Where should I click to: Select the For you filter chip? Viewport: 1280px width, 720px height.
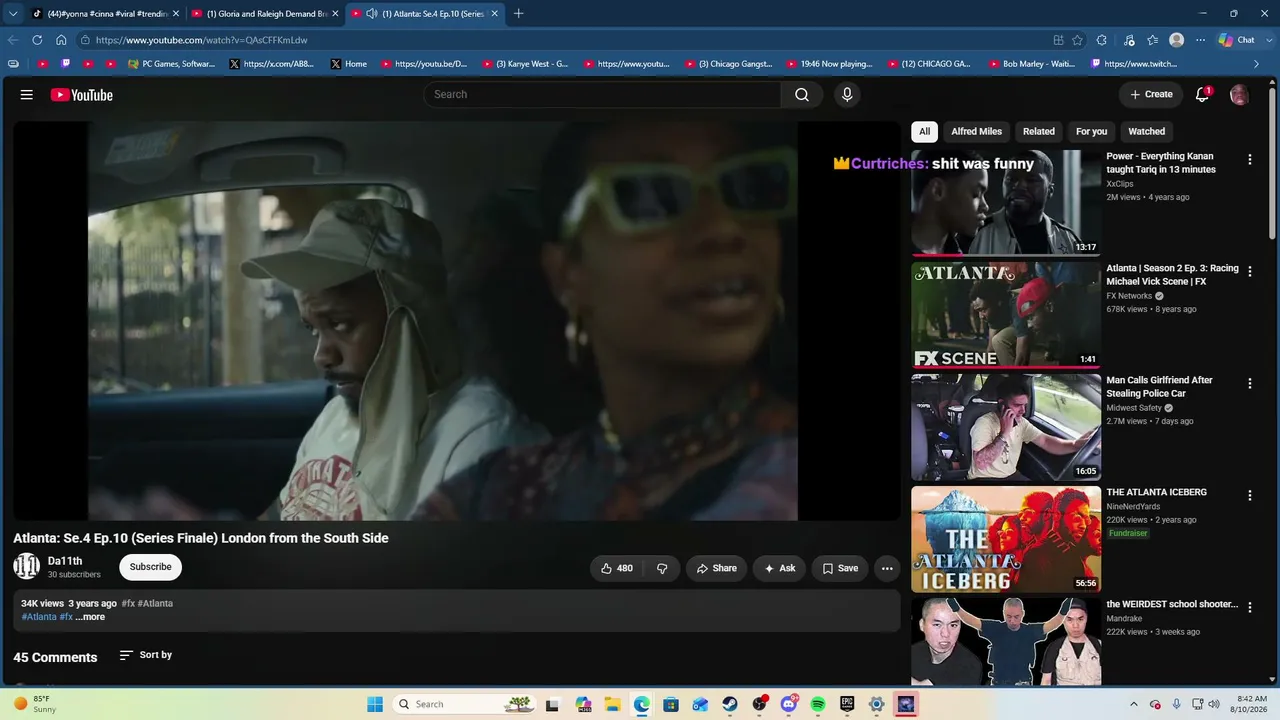point(1091,131)
